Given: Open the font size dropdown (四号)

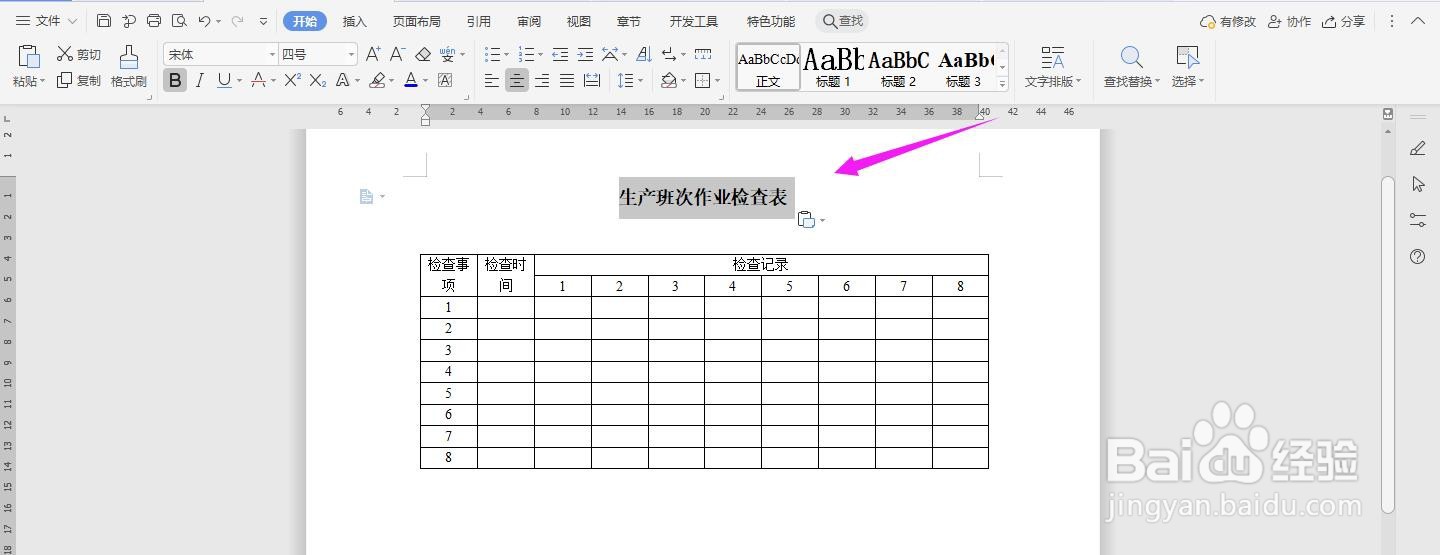Looking at the screenshot, I should (351, 54).
